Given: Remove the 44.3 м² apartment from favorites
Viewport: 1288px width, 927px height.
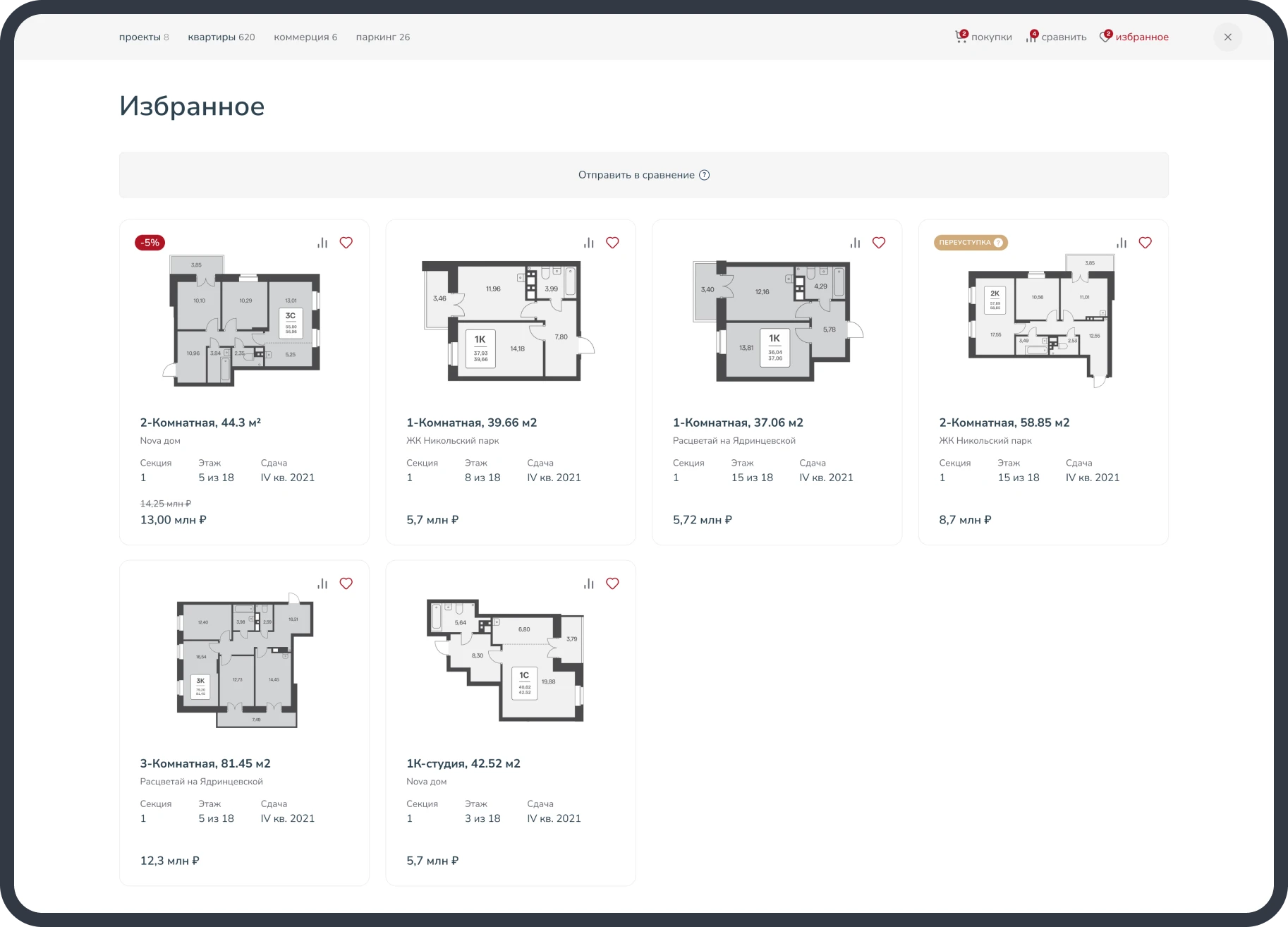Looking at the screenshot, I should pyautogui.click(x=346, y=243).
